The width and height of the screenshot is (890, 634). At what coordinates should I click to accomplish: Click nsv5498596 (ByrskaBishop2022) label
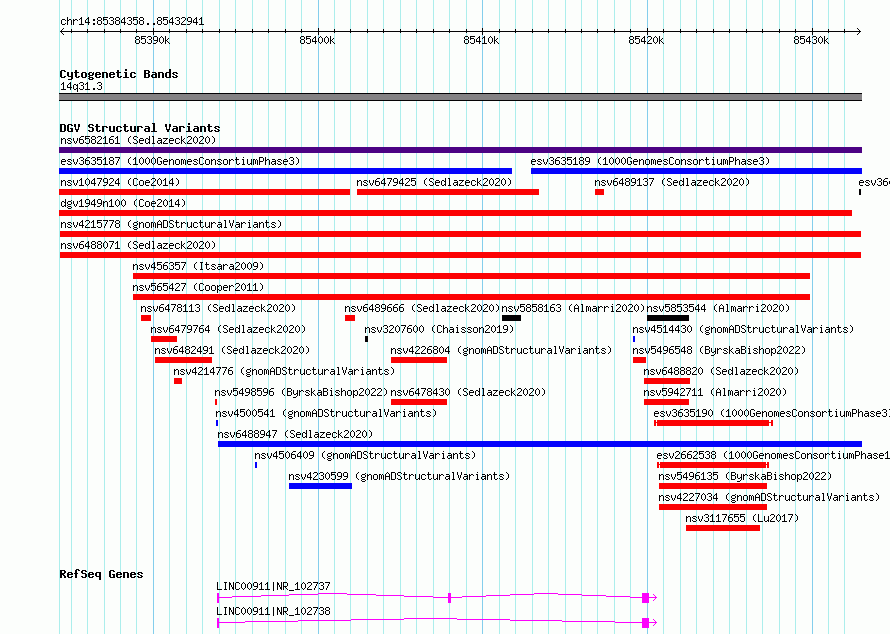pos(301,392)
